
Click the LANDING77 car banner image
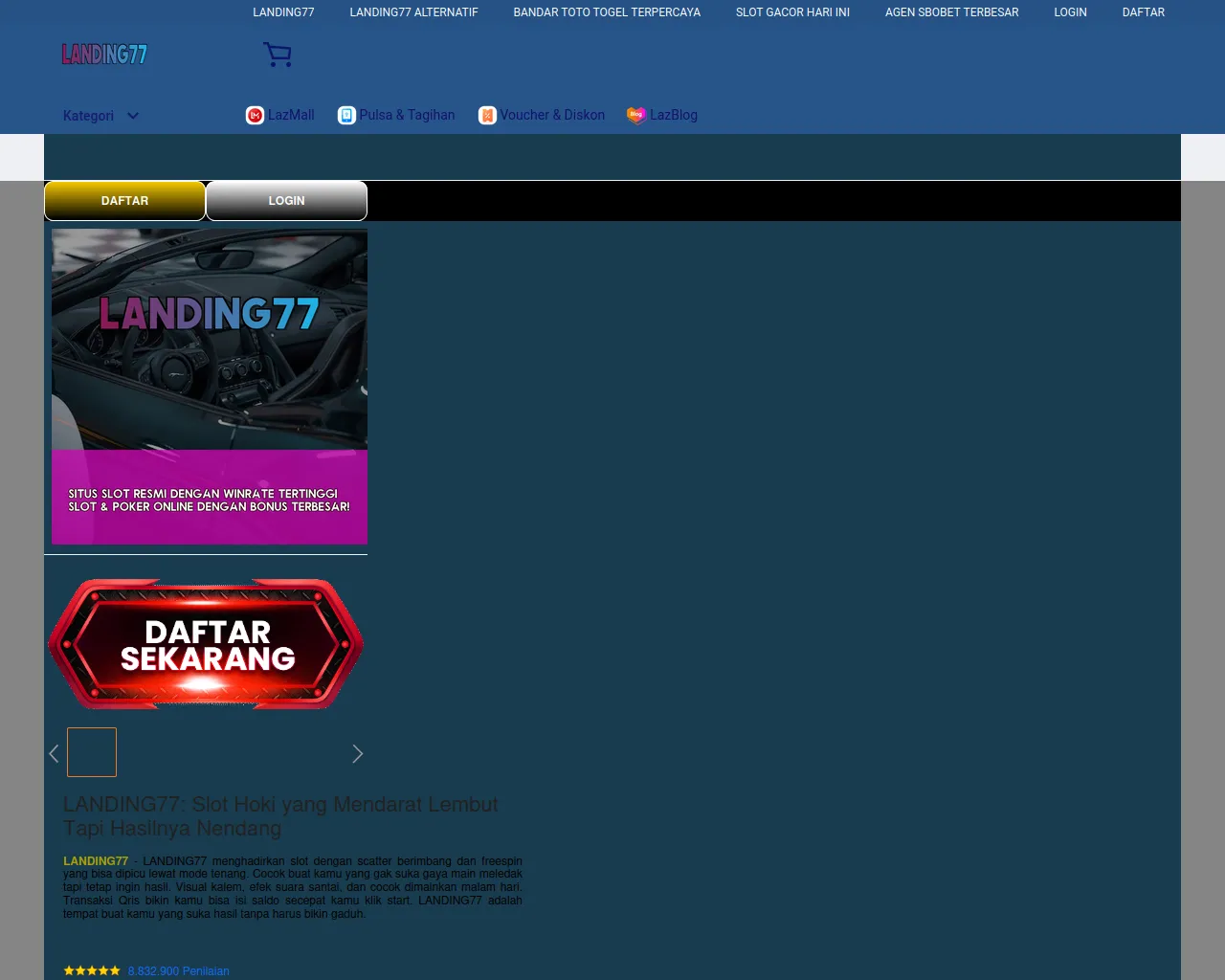210,387
